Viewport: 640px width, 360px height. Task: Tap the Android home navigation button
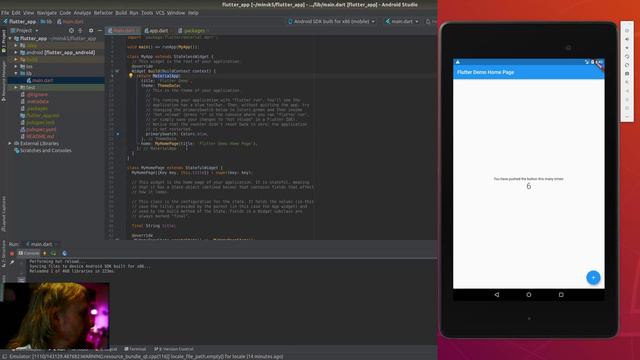[529, 294]
